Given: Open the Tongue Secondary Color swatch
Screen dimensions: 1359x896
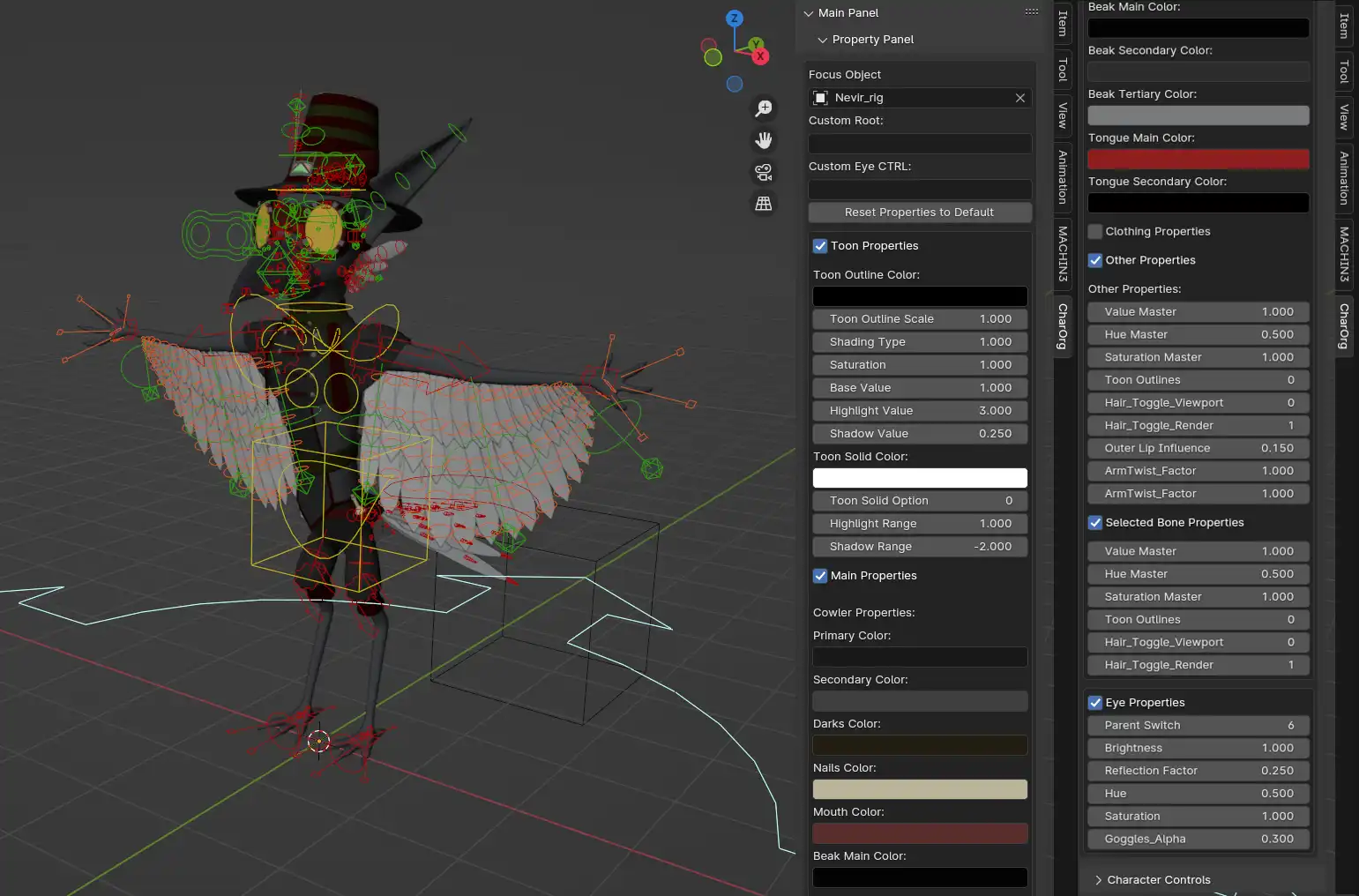Looking at the screenshot, I should (x=1198, y=204).
